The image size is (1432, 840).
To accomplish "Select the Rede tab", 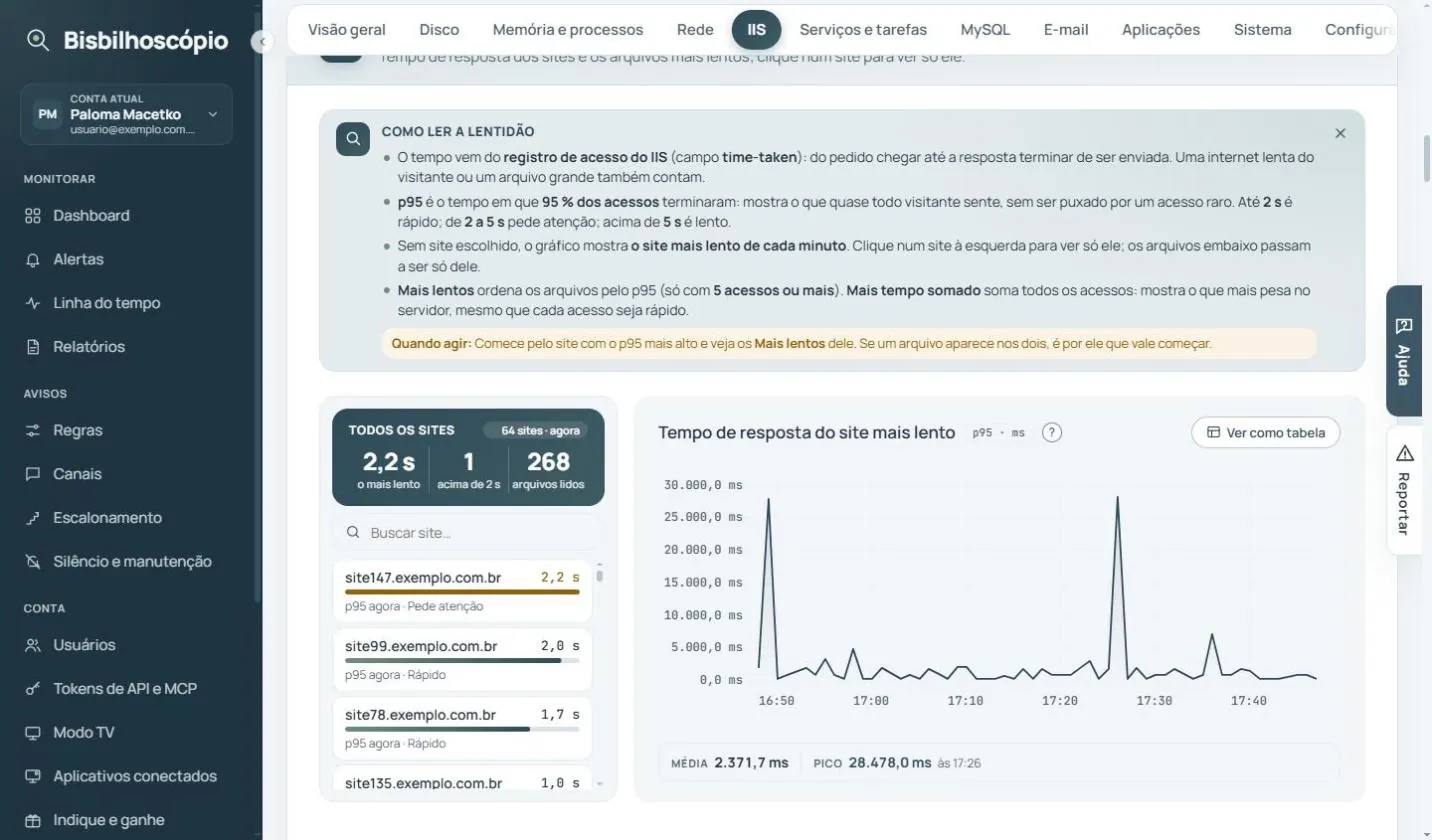I will coord(695,30).
